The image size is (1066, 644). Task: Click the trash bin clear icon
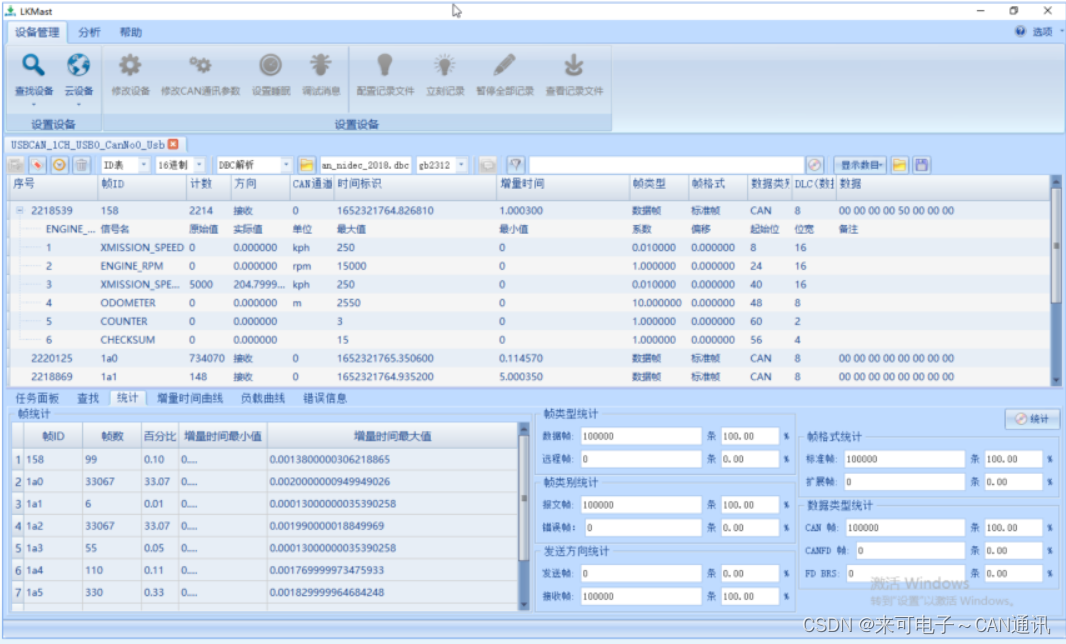(x=82, y=165)
